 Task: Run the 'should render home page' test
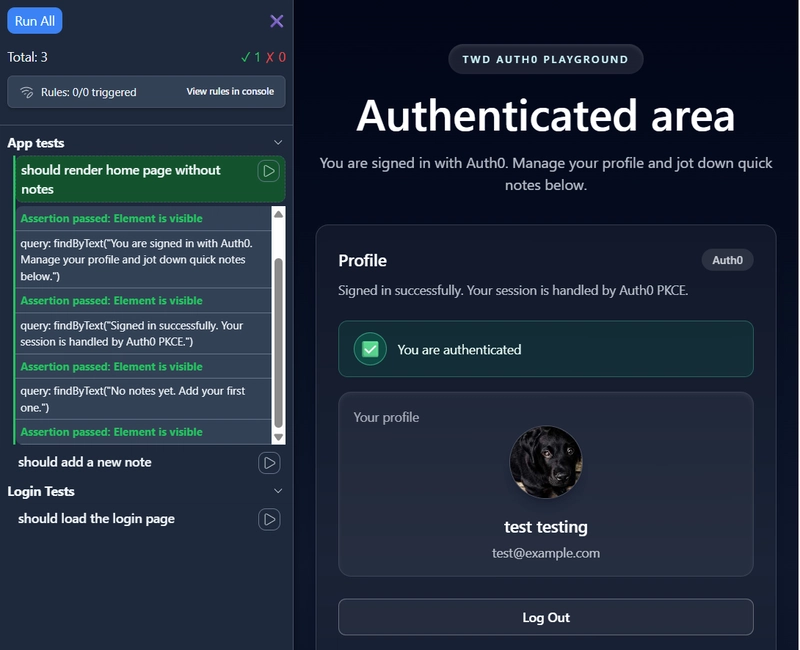click(x=268, y=171)
